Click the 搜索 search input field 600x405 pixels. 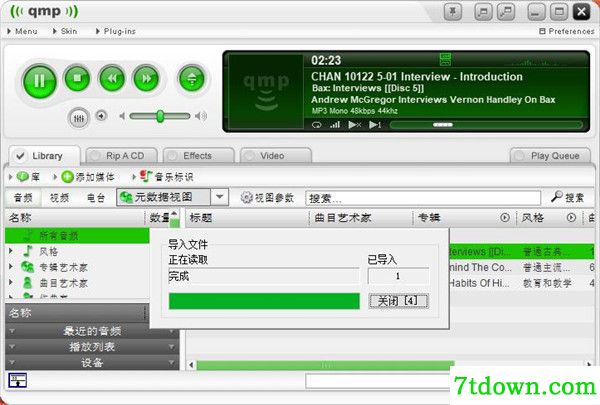coord(423,198)
